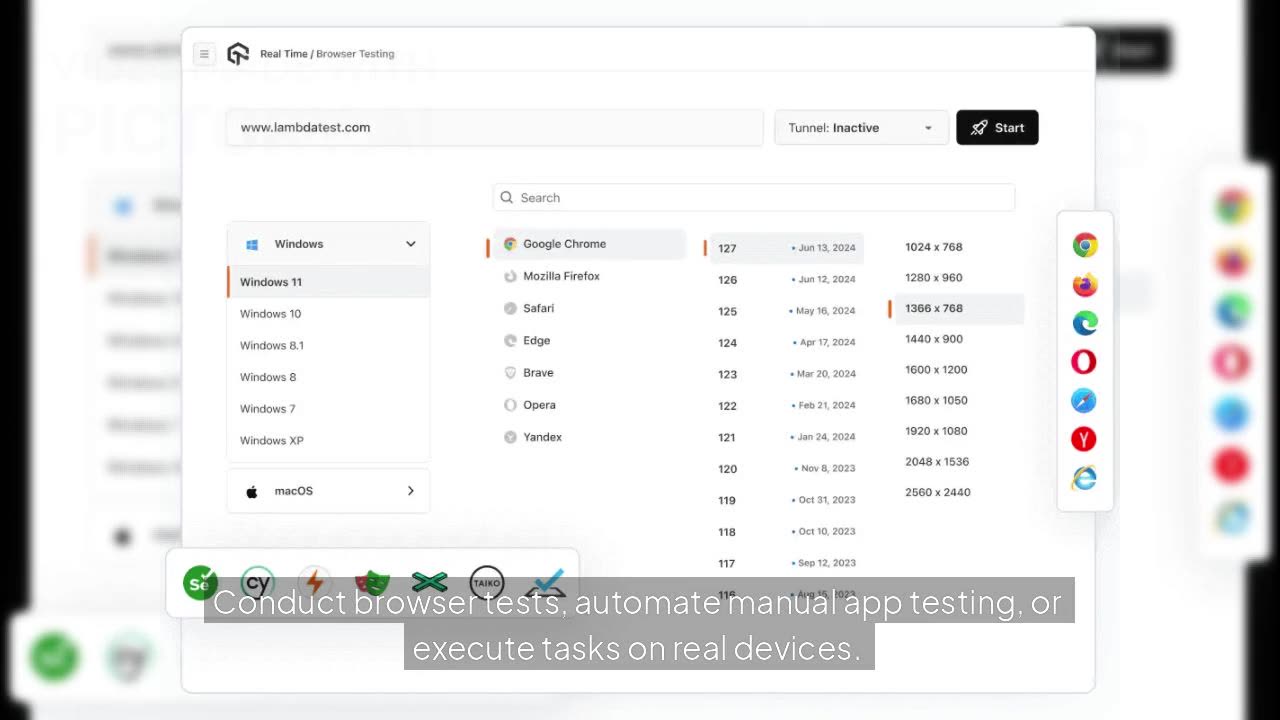Image resolution: width=1280 pixels, height=720 pixels.
Task: Click the Real Time breadcrumb
Action: pyautogui.click(x=284, y=54)
